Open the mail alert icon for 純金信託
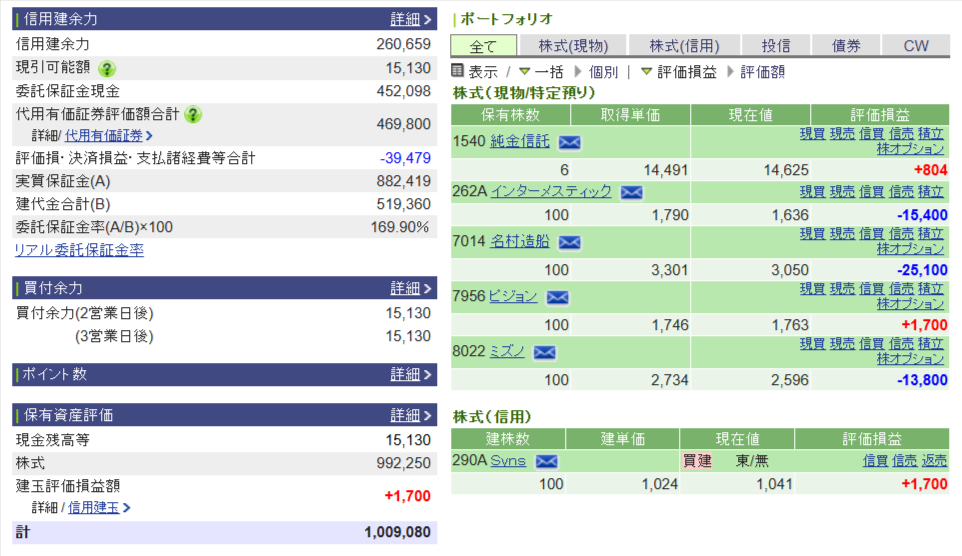The width and height of the screenshot is (962, 556). coord(569,142)
